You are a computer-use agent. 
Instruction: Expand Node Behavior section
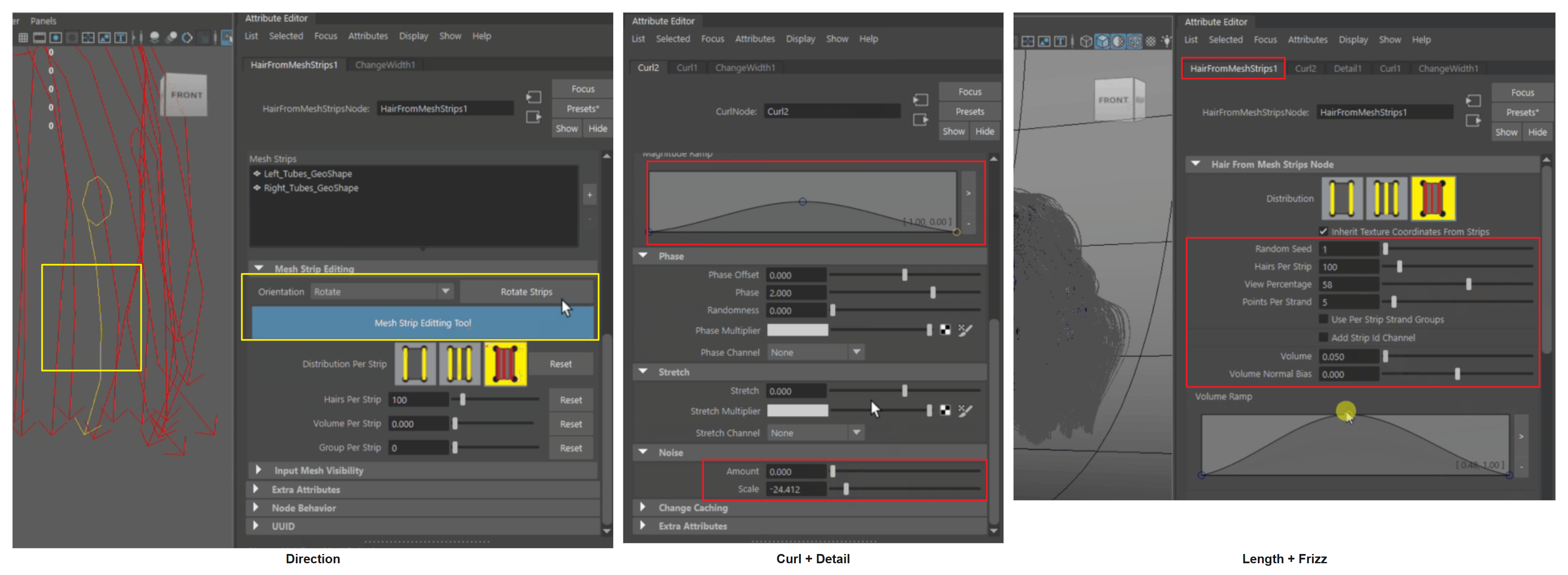[256, 507]
